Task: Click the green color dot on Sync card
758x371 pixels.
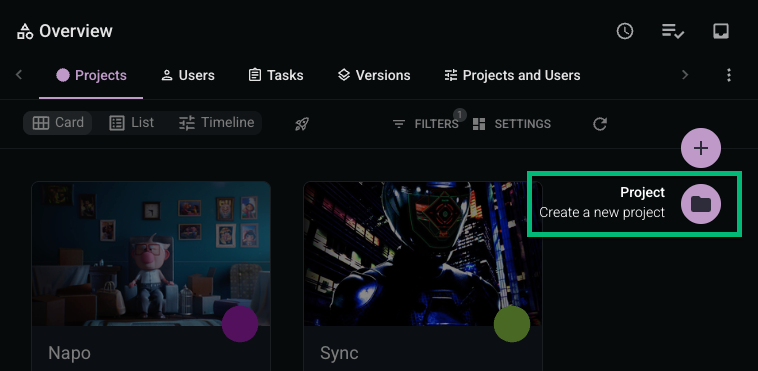Action: click(x=511, y=324)
